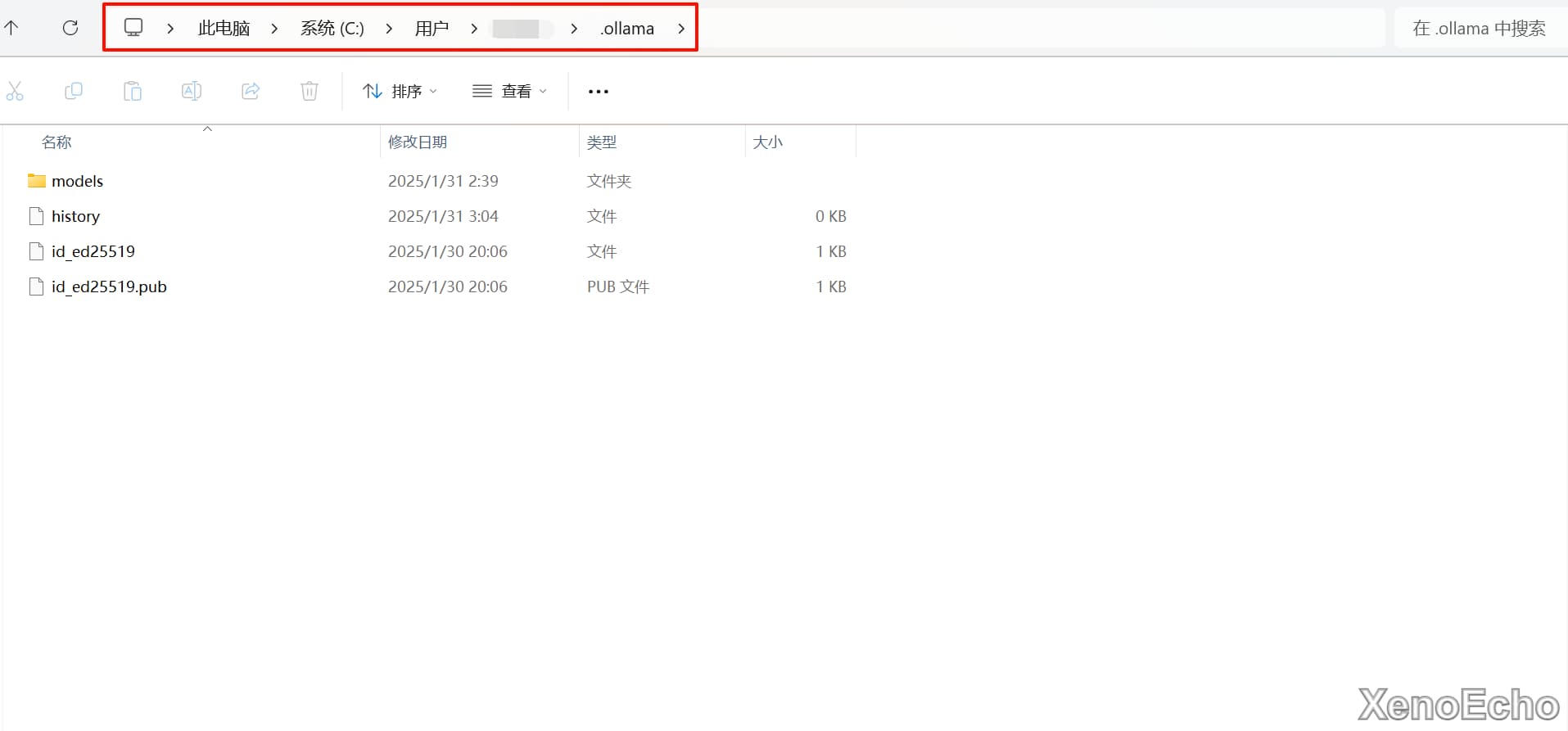Click the 在 .ollama 中搜索 search box

(x=1478, y=29)
